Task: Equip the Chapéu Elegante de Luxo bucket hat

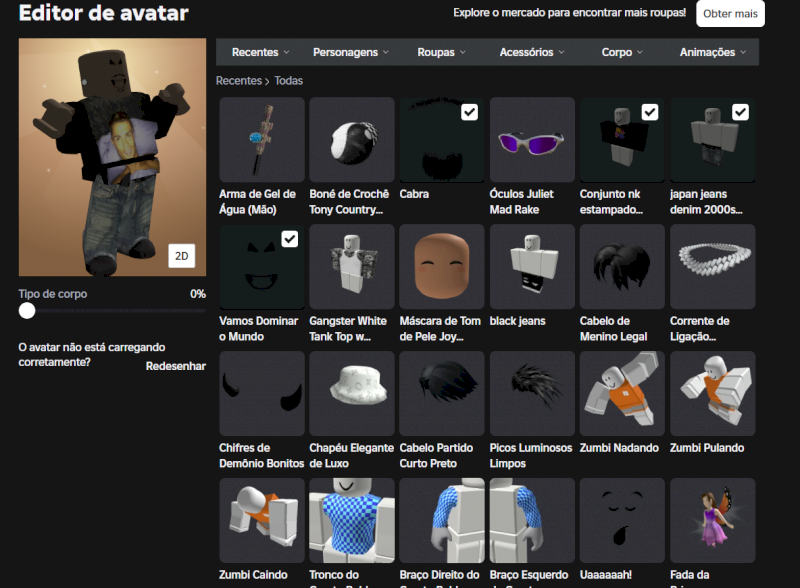Action: [x=352, y=394]
